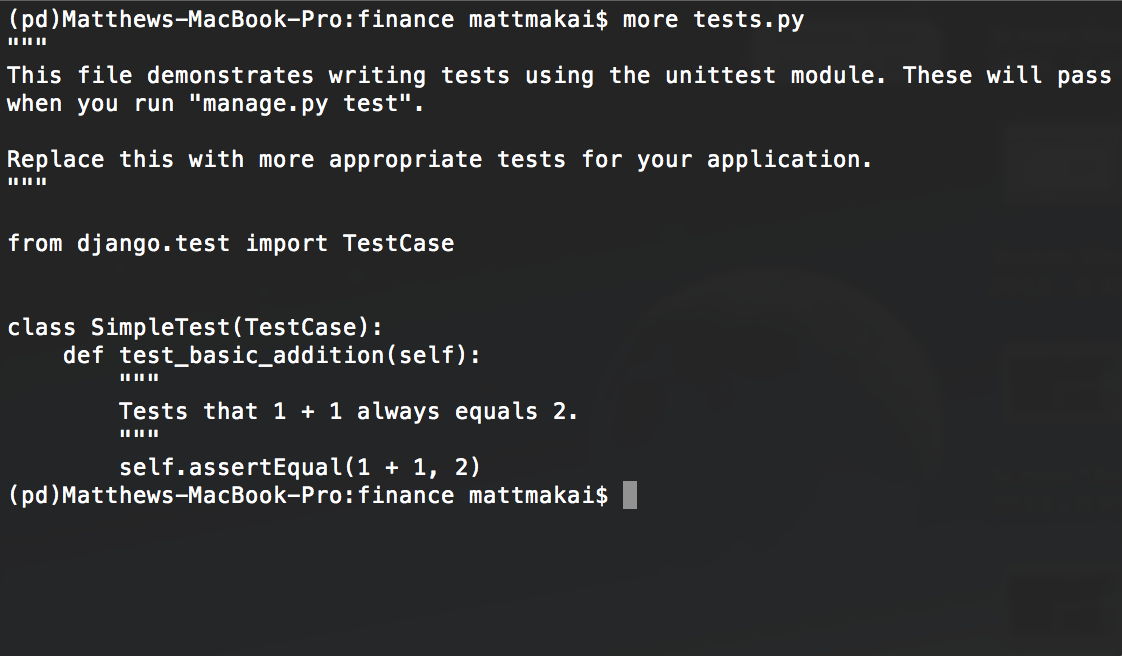Click the first line's '(pd)' virtualenv prefix

tap(34, 19)
